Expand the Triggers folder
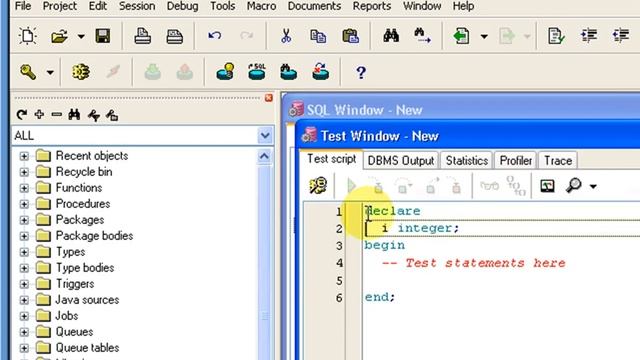 click(24, 284)
